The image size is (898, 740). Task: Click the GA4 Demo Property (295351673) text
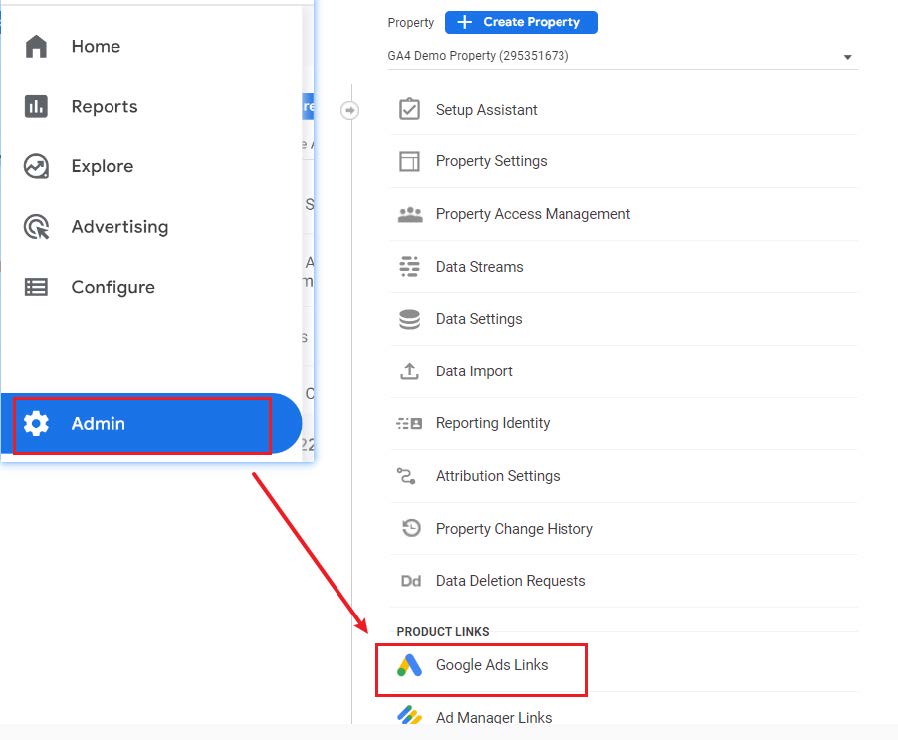(478, 56)
